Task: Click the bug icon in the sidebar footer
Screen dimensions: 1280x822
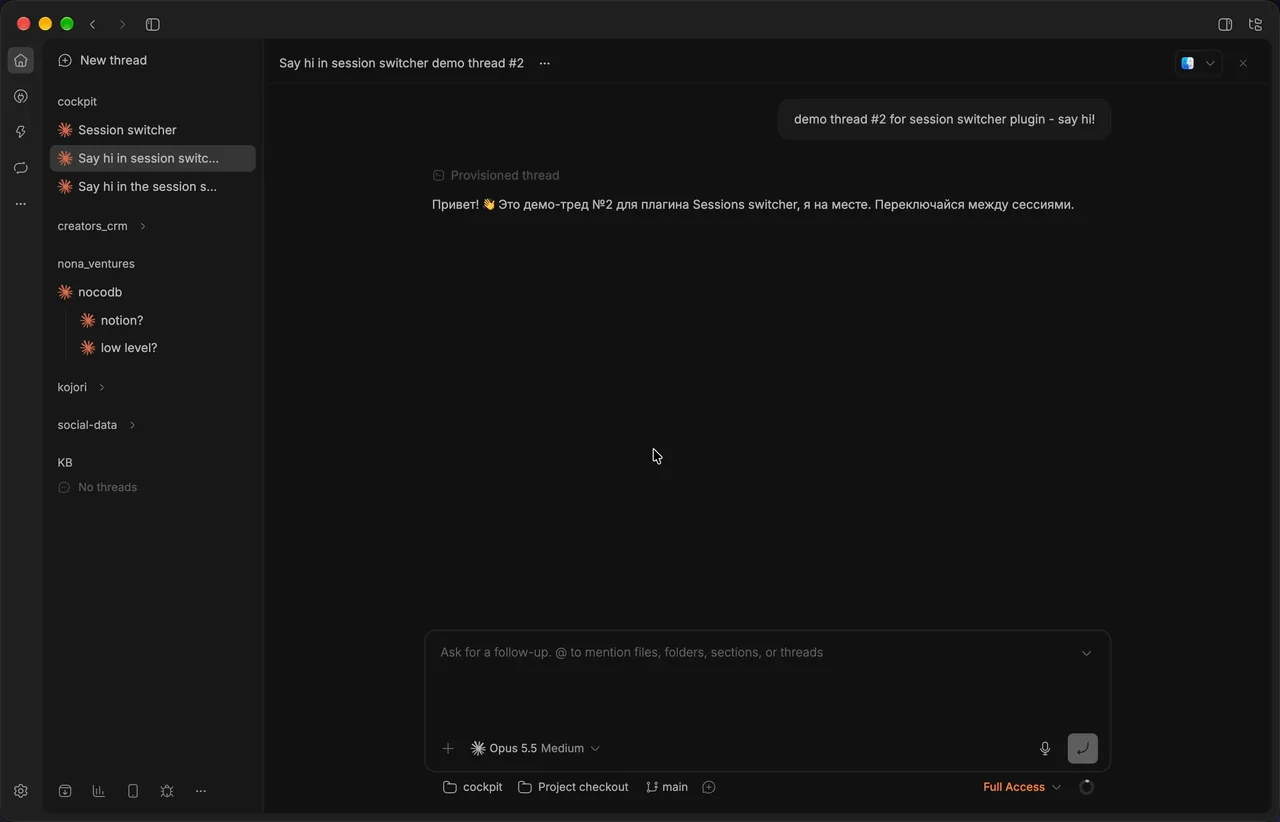Action: coord(167,791)
